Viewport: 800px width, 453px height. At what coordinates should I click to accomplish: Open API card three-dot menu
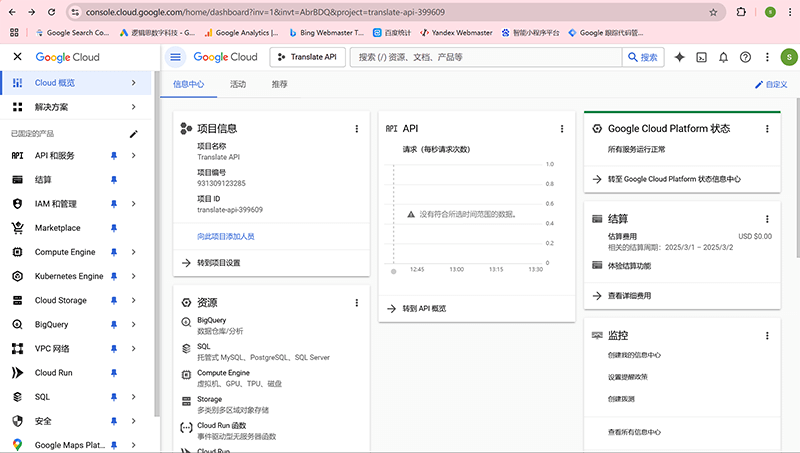tap(562, 129)
